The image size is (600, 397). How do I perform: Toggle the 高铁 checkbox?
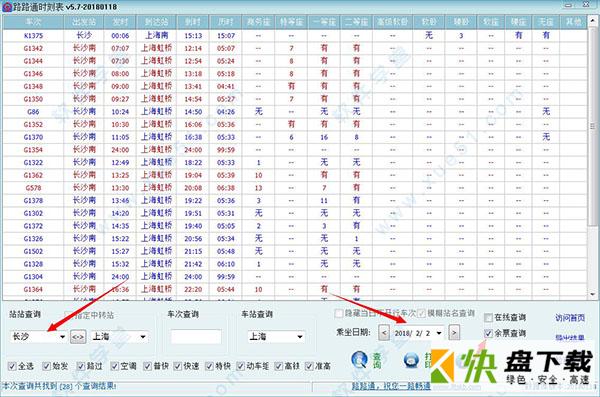point(279,366)
